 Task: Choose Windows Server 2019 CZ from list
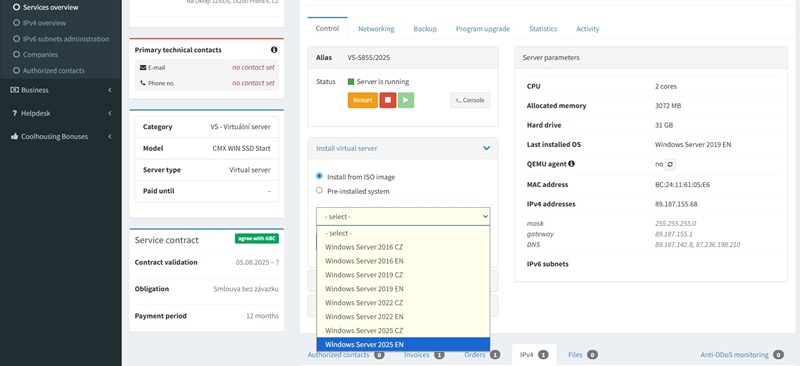coord(403,275)
